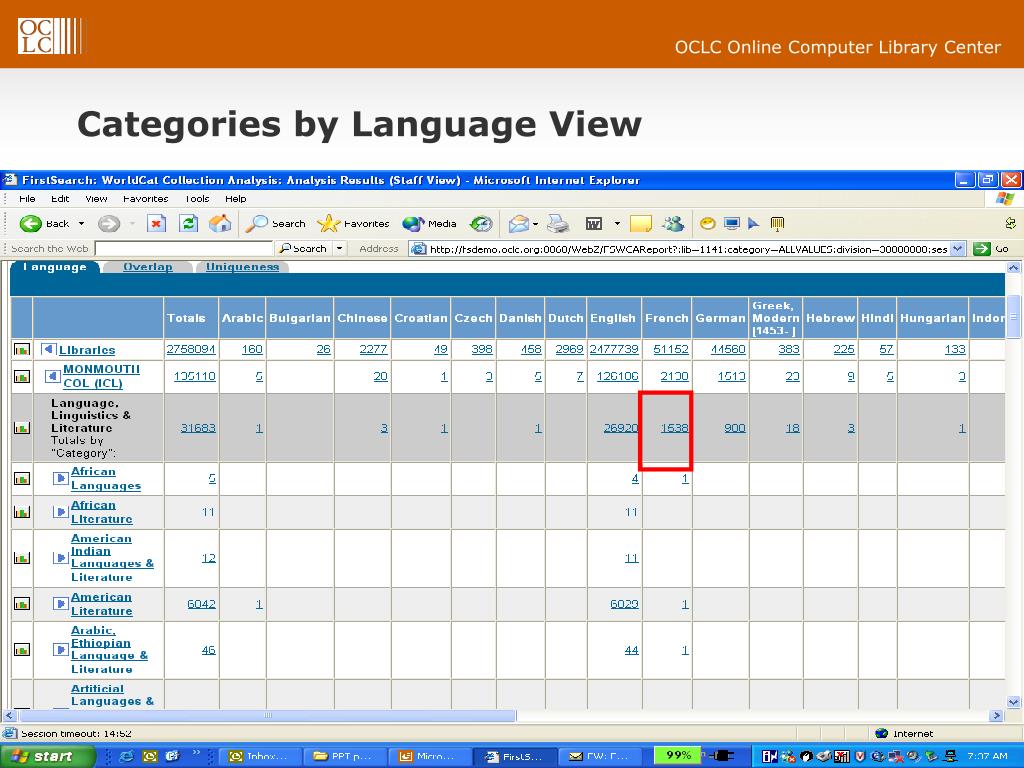This screenshot has height=768, width=1024.
Task: Click the vertical scrollbar down arrow
Action: click(x=1014, y=703)
